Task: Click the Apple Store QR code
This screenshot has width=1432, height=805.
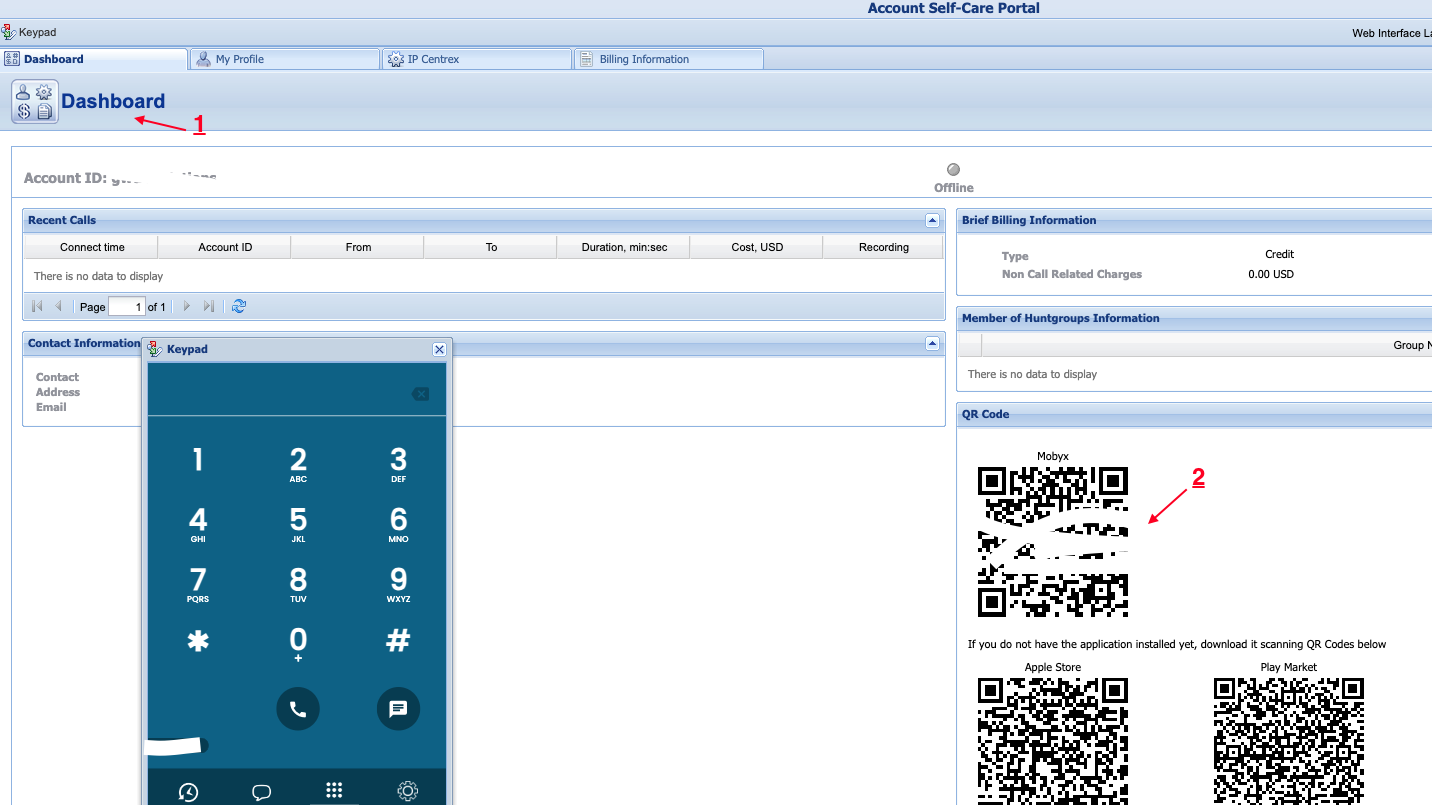Action: [1053, 740]
